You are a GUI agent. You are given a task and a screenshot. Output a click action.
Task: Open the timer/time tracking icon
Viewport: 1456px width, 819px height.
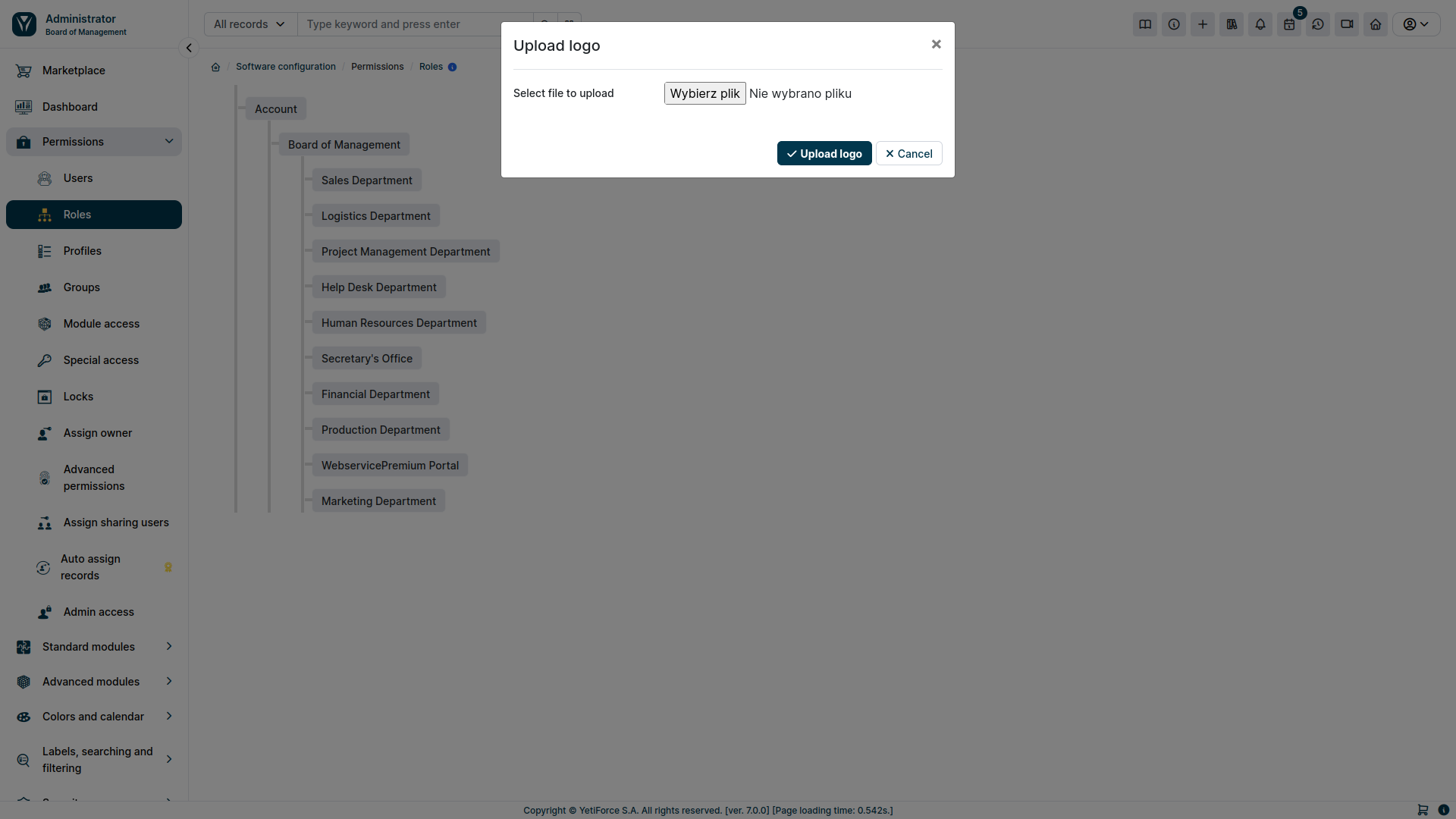(x=1318, y=23)
